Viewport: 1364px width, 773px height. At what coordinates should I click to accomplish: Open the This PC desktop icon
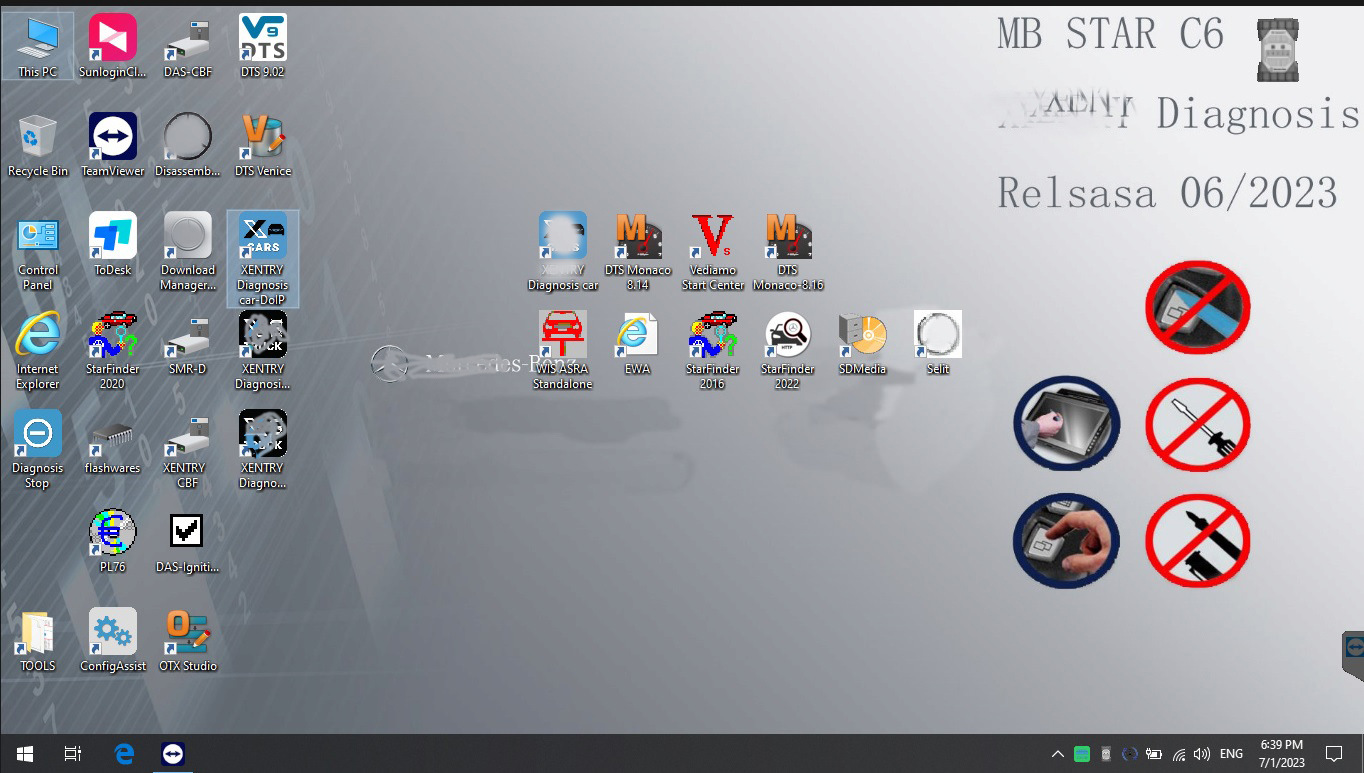37,46
